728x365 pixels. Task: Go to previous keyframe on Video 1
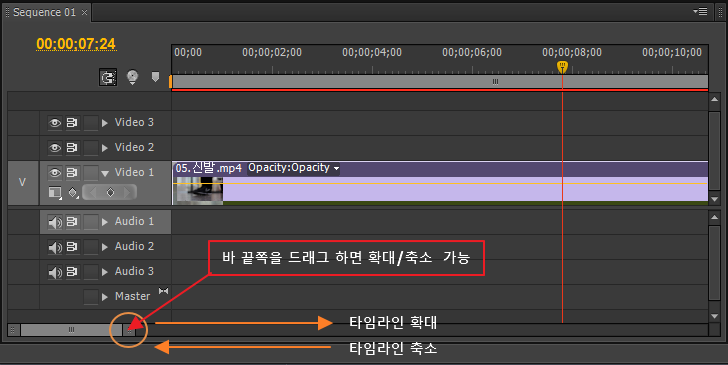tap(92, 192)
